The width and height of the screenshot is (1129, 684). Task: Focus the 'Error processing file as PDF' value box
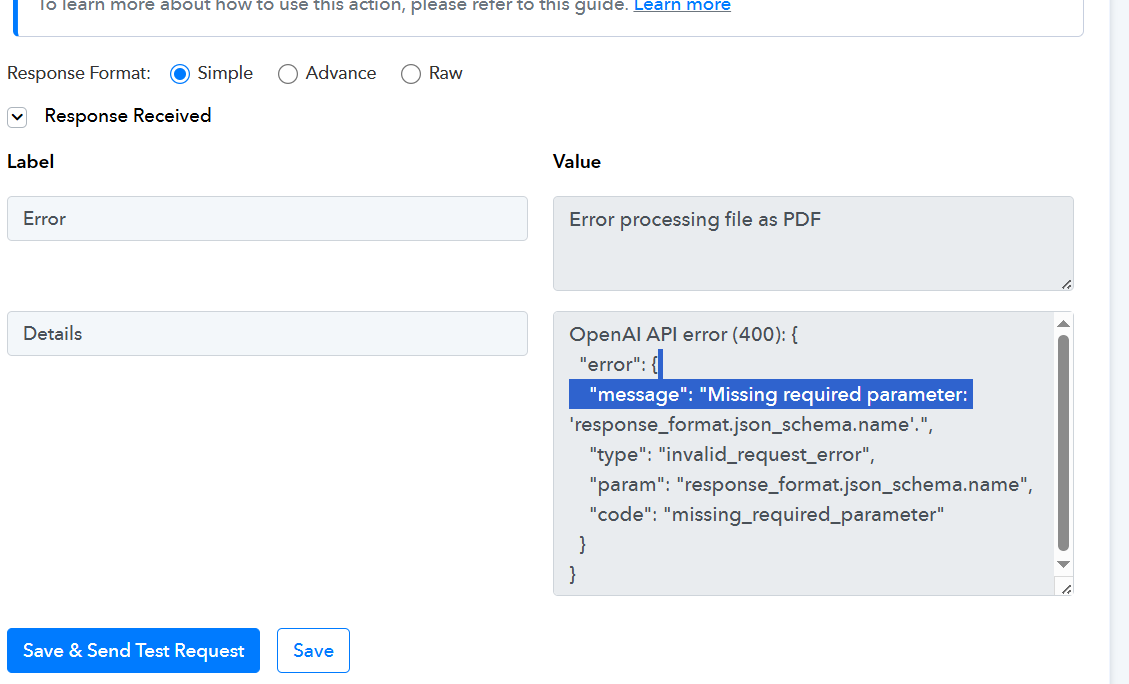812,243
